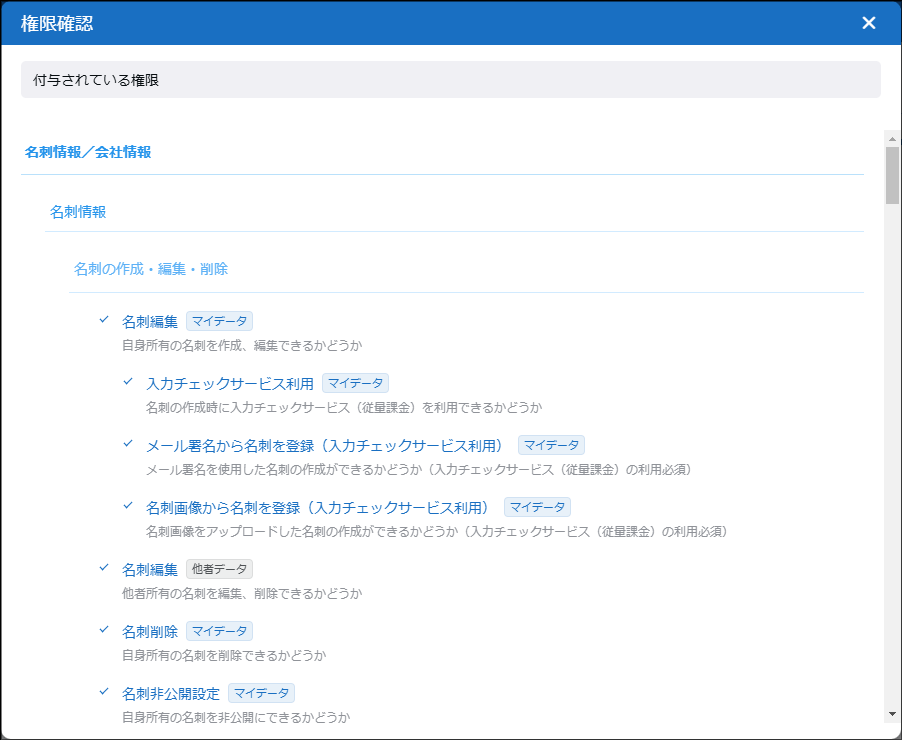Click the 他者データ badge
The height and width of the screenshot is (740, 902).
tap(219, 569)
